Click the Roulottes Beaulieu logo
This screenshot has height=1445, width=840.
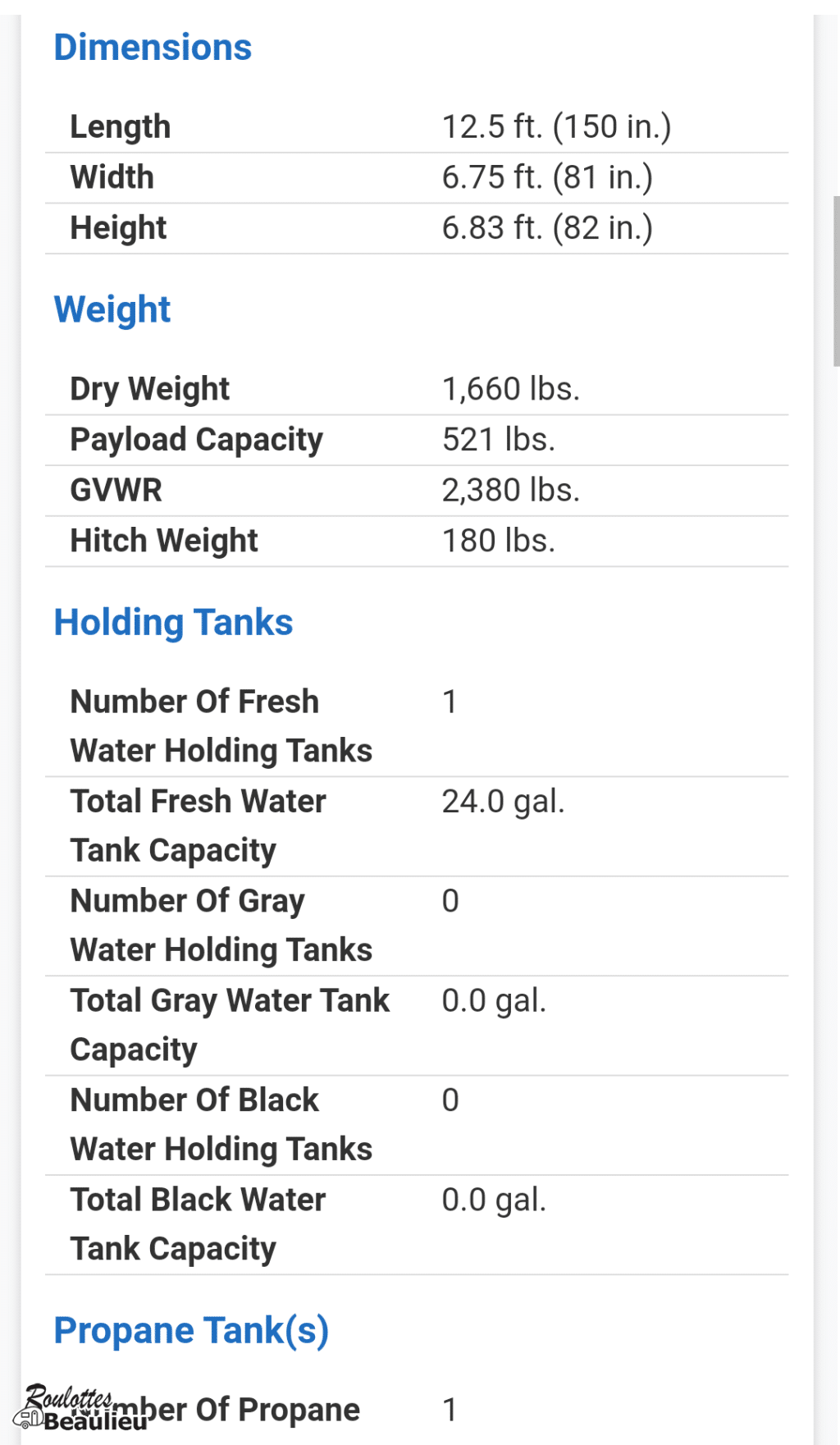(70, 1408)
